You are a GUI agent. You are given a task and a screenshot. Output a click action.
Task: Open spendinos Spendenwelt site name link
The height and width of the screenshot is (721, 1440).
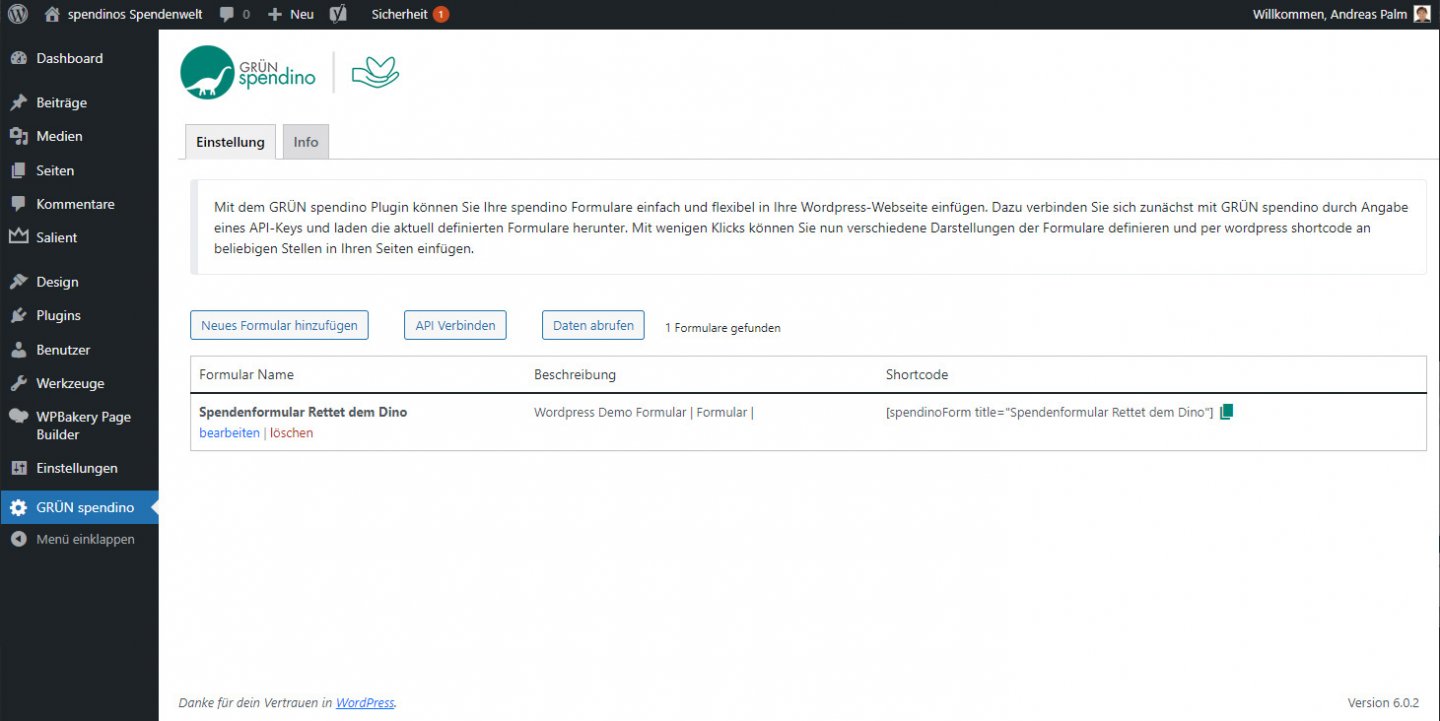(135, 14)
